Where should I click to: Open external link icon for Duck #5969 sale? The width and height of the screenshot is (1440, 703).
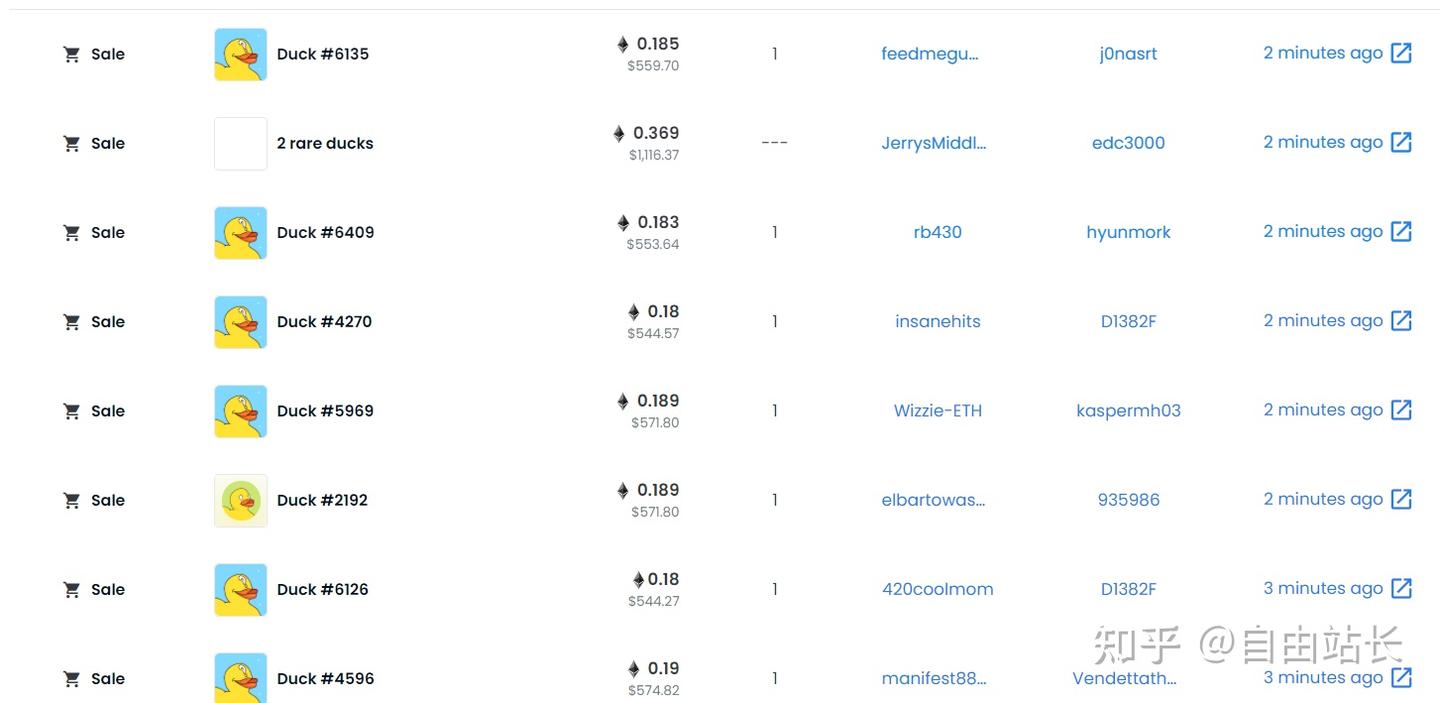(1401, 410)
